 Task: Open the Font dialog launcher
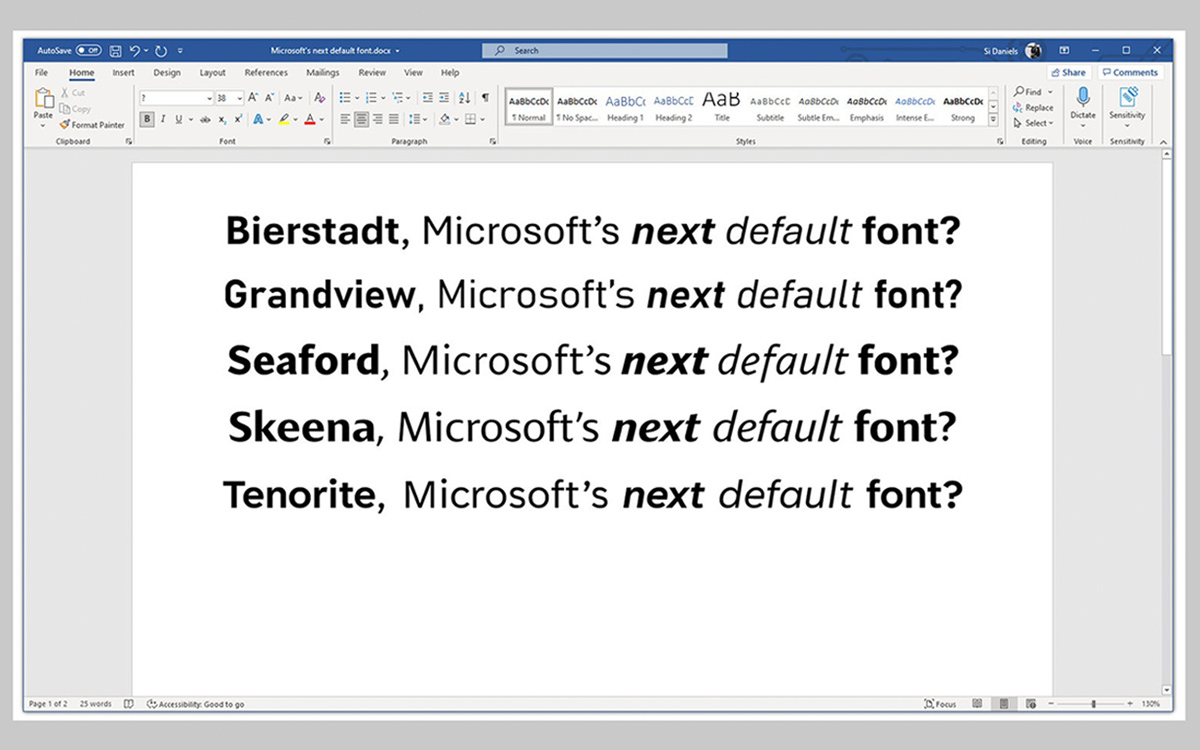(327, 142)
